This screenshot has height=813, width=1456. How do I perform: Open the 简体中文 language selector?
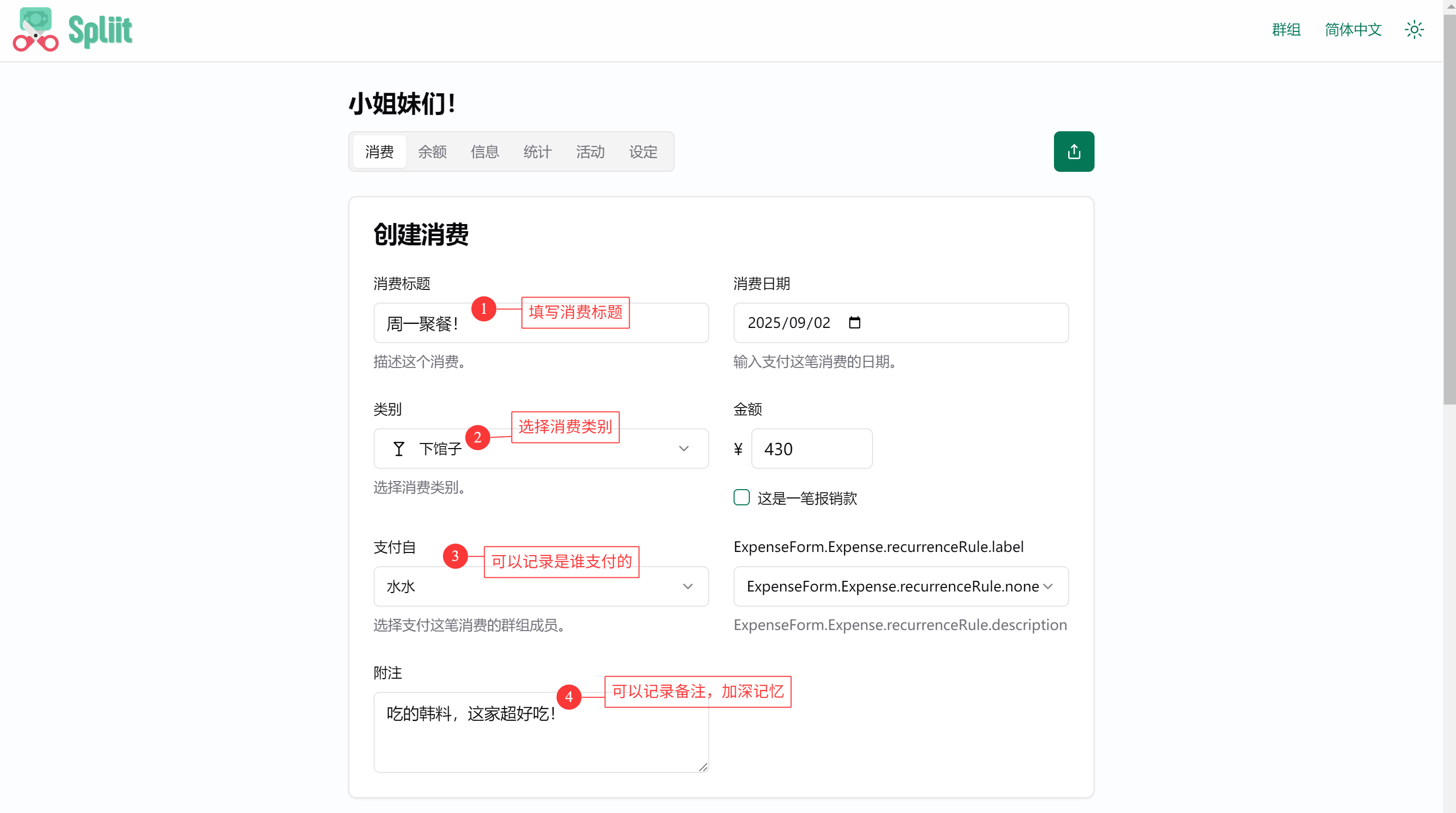[1353, 29]
